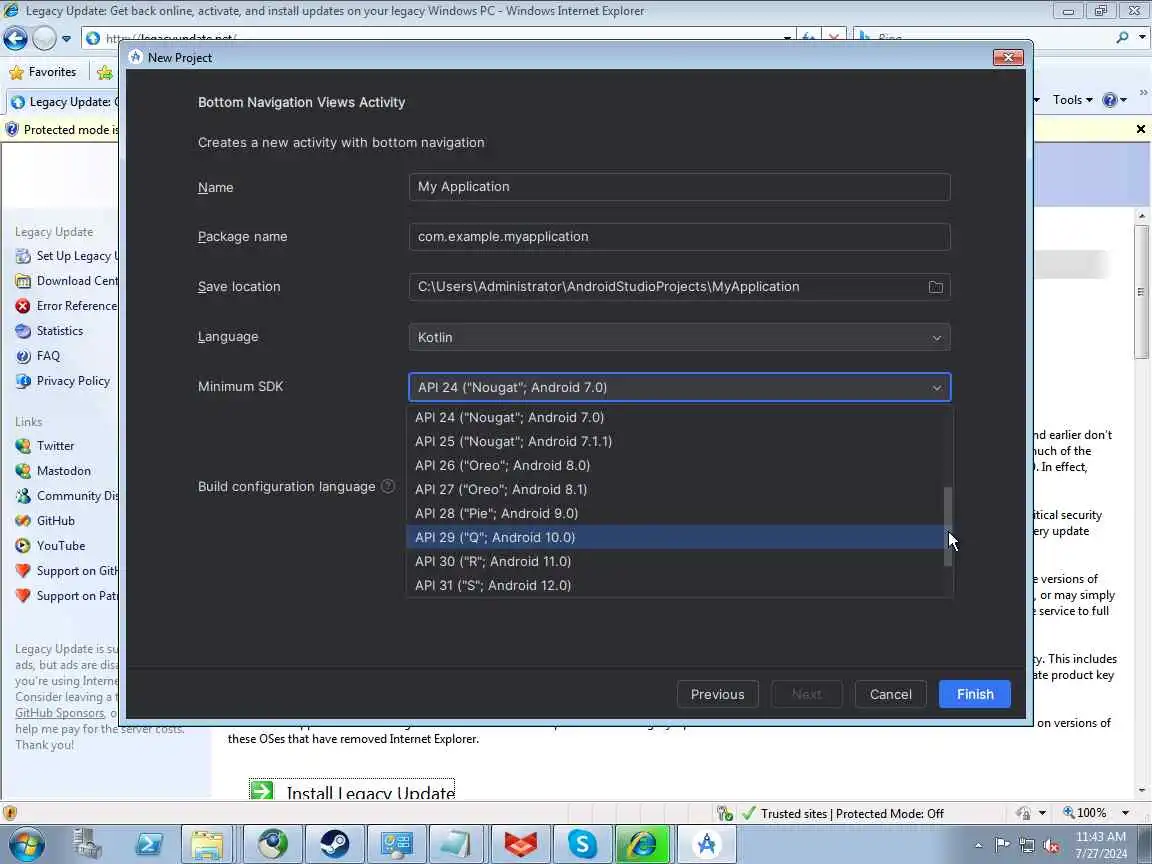Click the Package name input field

pos(680,237)
